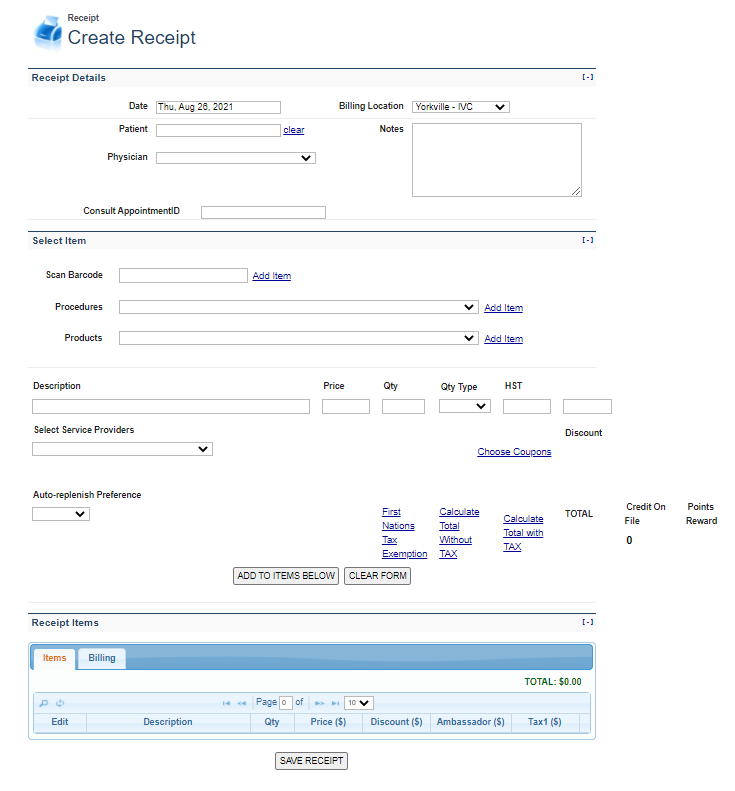Viewport: 735px width, 791px height.
Task: Collapse the Receipt Details section
Action: [x=587, y=77]
